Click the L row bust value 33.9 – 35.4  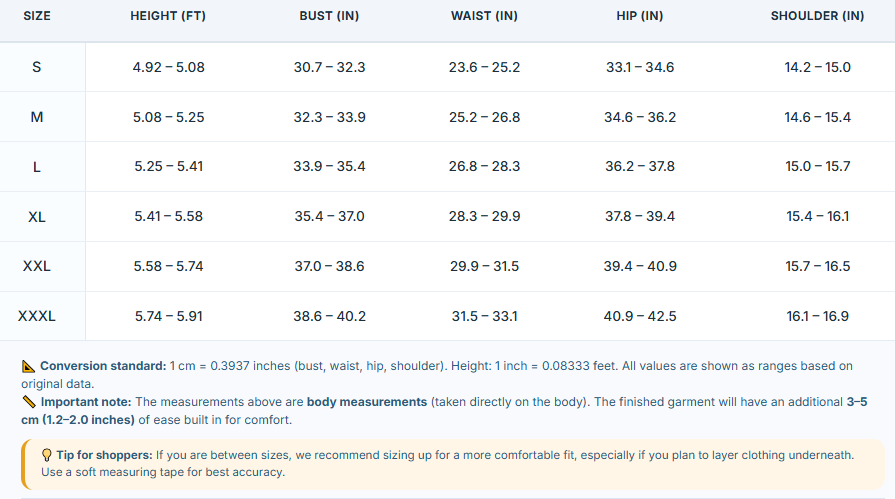pyautogui.click(x=329, y=167)
